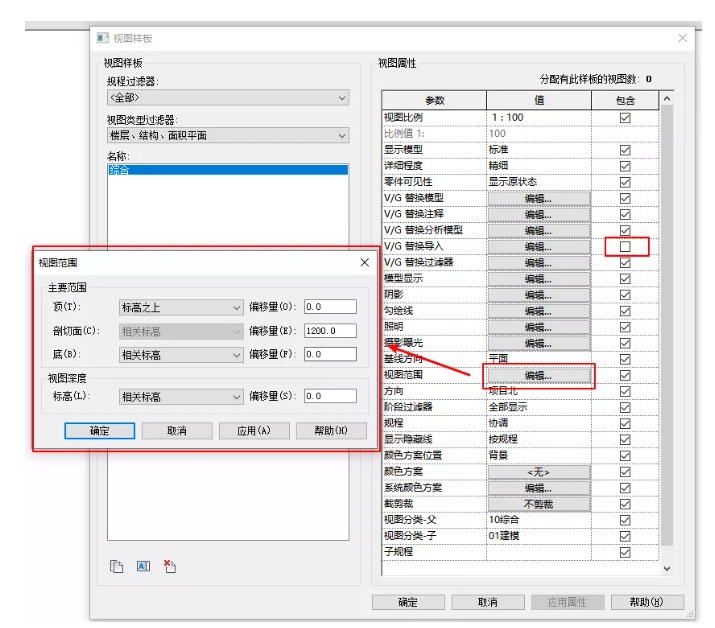Image resolution: width=715 pixels, height=628 pixels.
Task: Click 编辑 button for 照明 row
Action: pos(539,327)
